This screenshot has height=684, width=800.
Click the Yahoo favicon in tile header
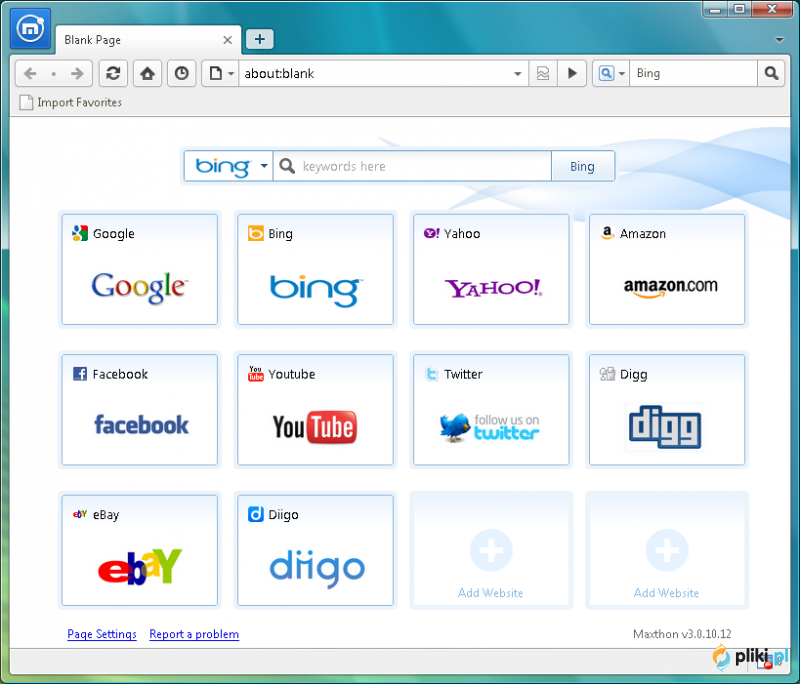click(x=432, y=233)
